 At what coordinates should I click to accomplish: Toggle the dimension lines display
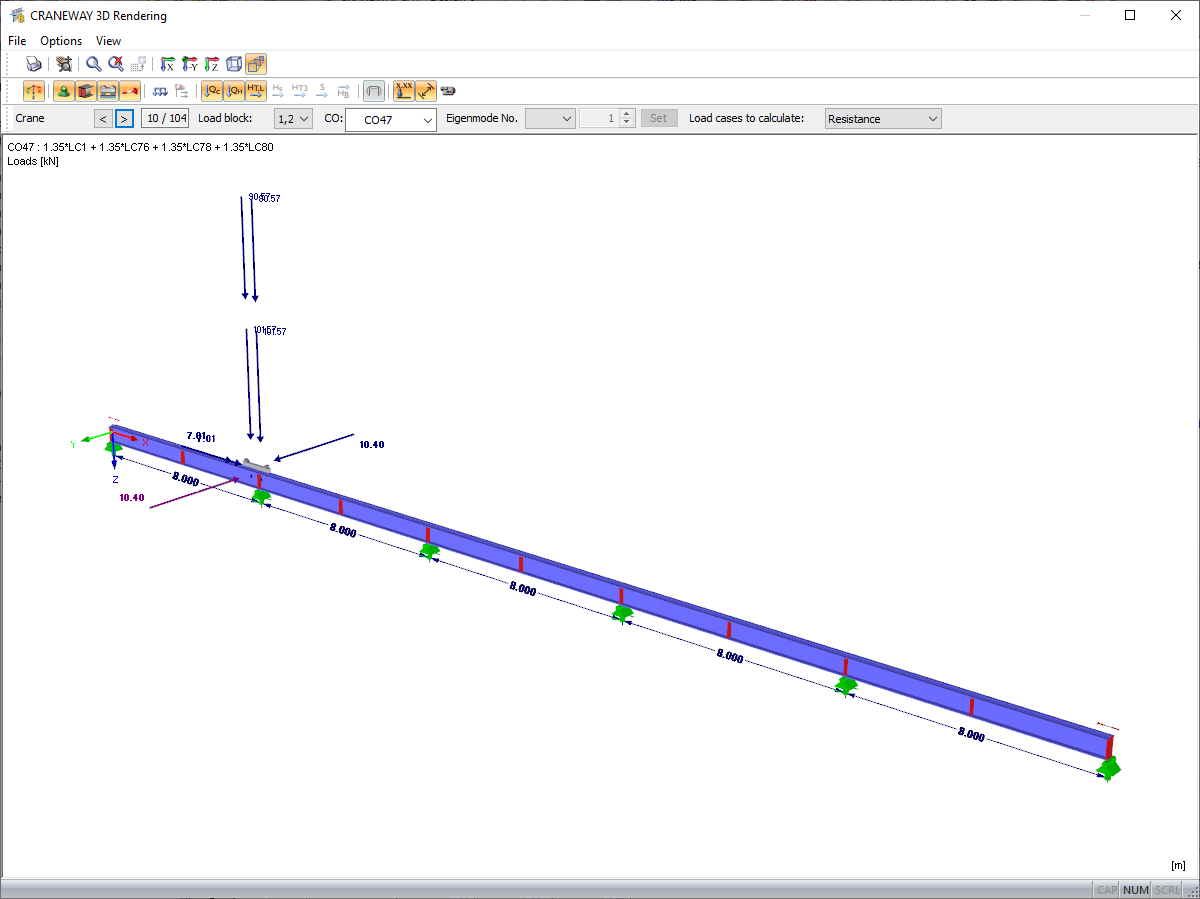click(x=426, y=91)
